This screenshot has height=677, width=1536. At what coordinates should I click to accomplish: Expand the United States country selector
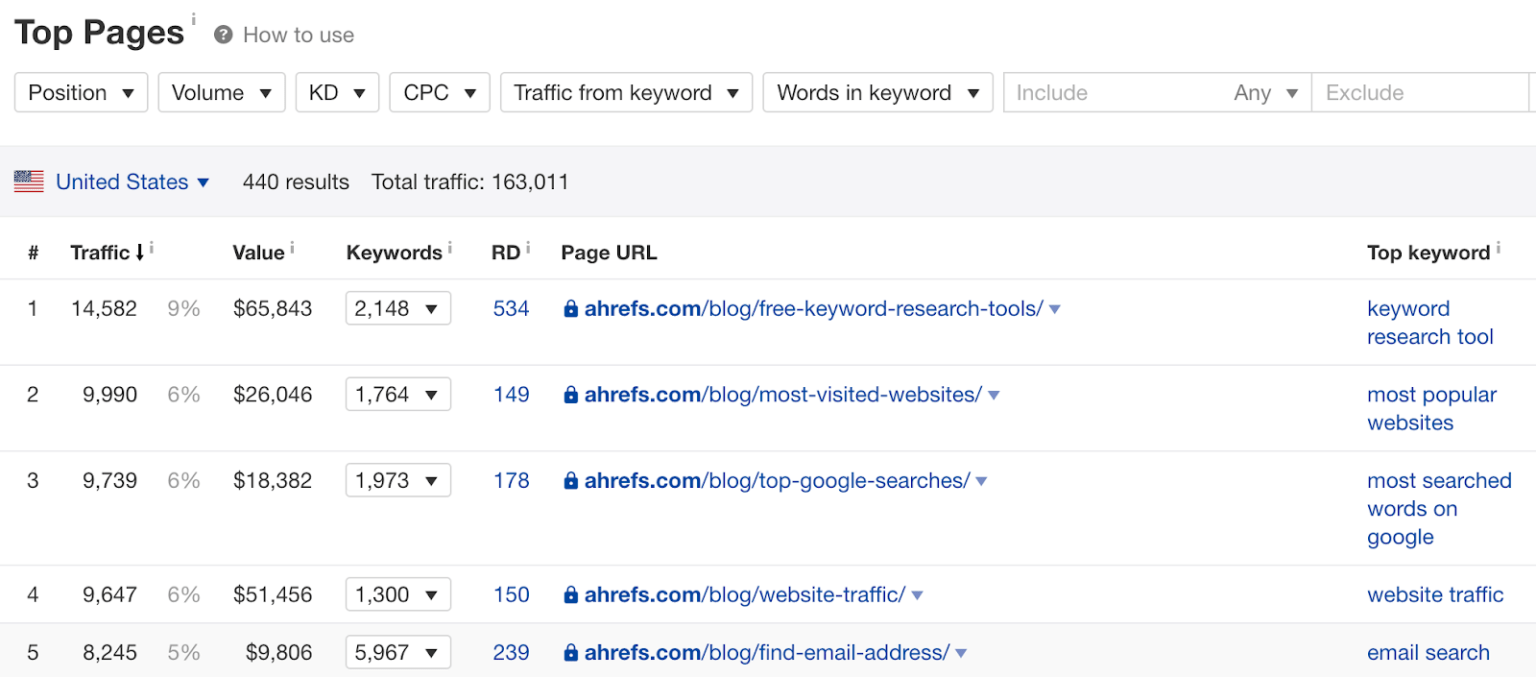pyautogui.click(x=204, y=182)
